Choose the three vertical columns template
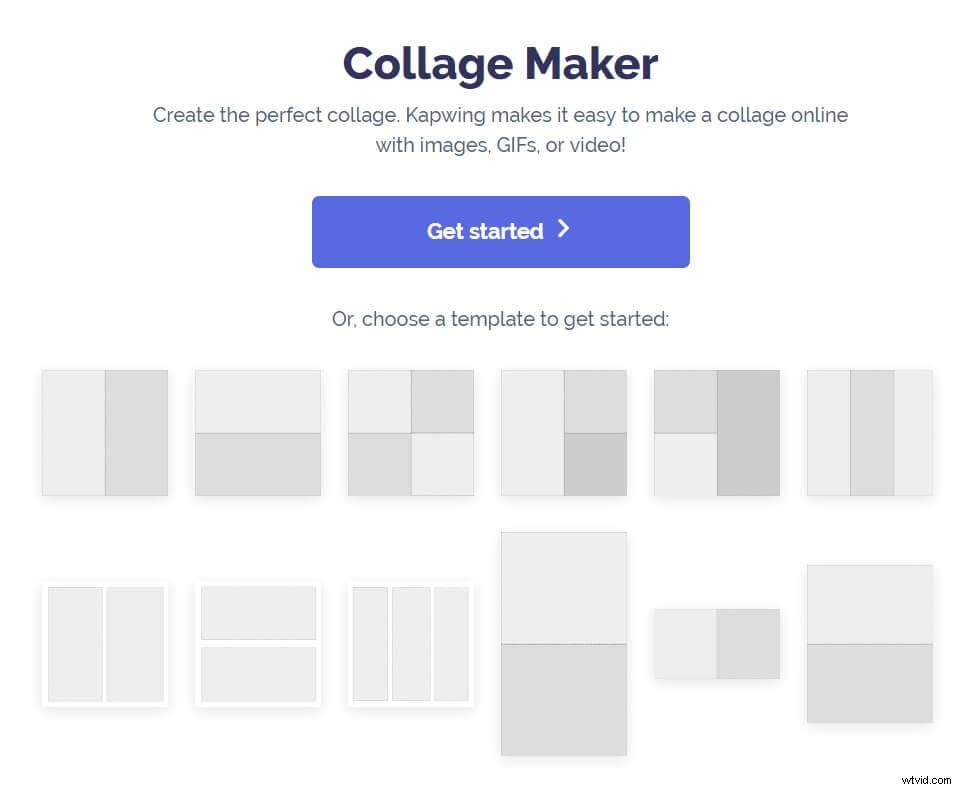 869,432
